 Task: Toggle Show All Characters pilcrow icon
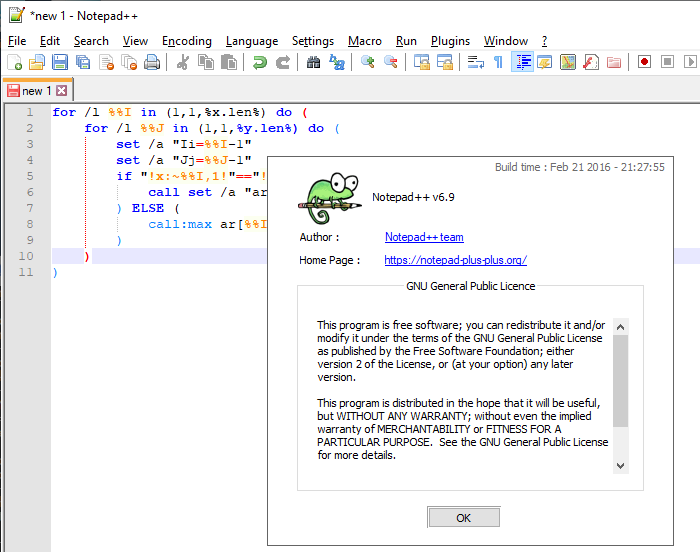(x=498, y=62)
